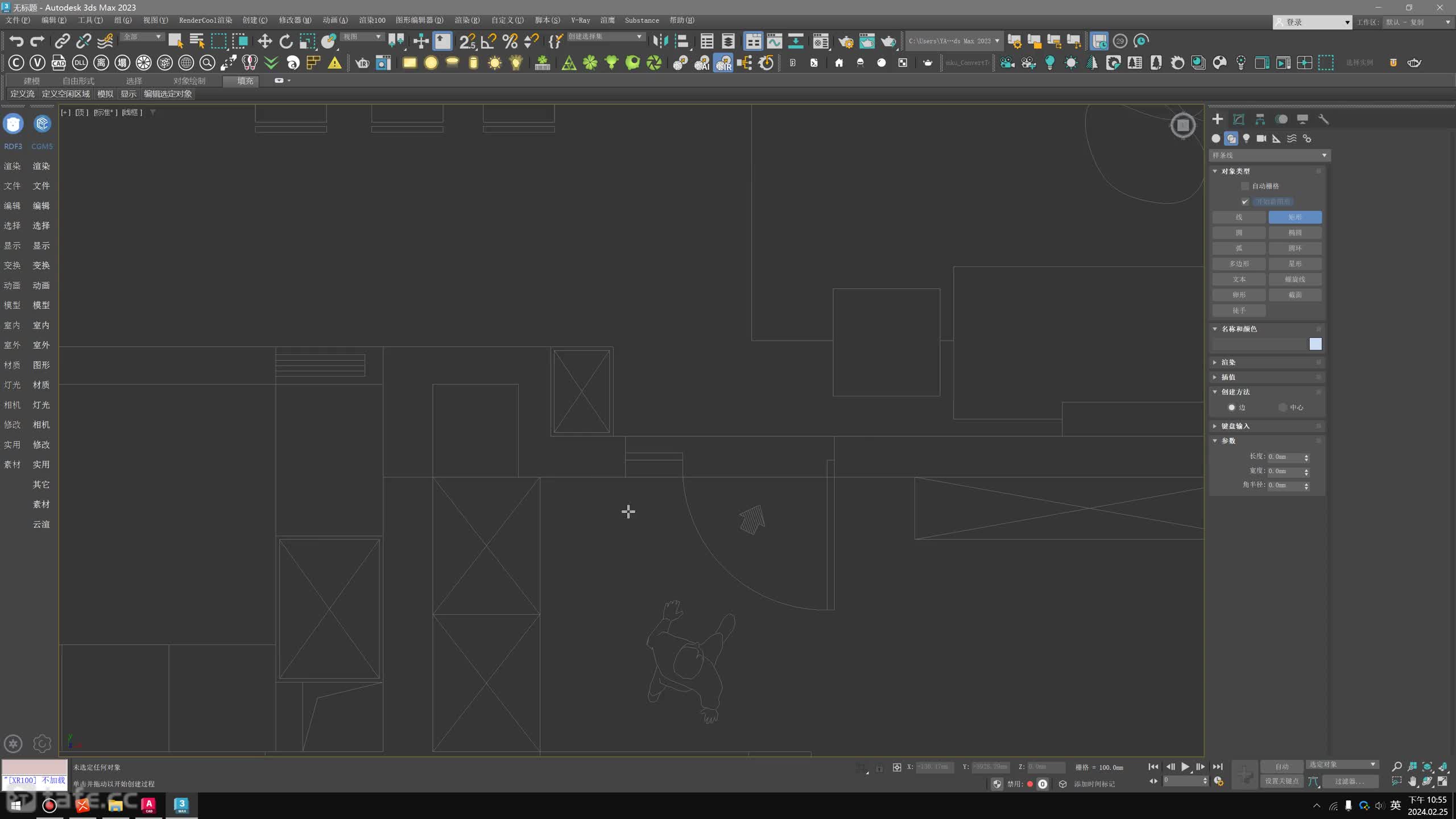Open the 创建选择集 named selection dropdown
The width and height of the screenshot is (1456, 819).
click(605, 37)
